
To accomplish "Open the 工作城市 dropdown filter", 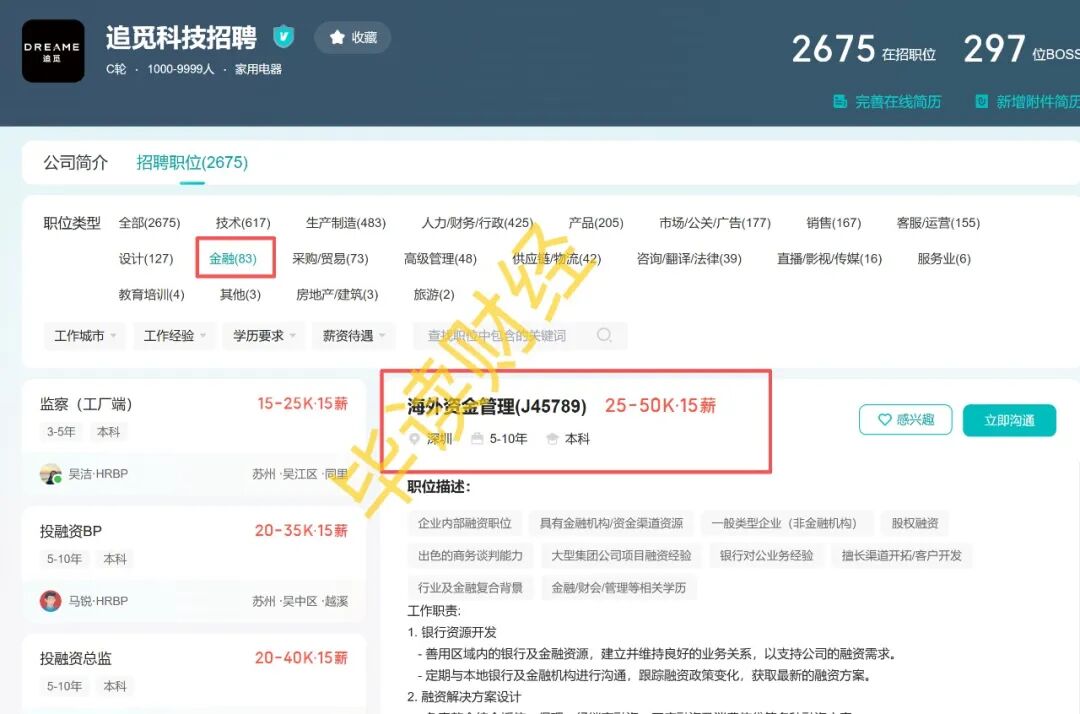I will click(85, 336).
